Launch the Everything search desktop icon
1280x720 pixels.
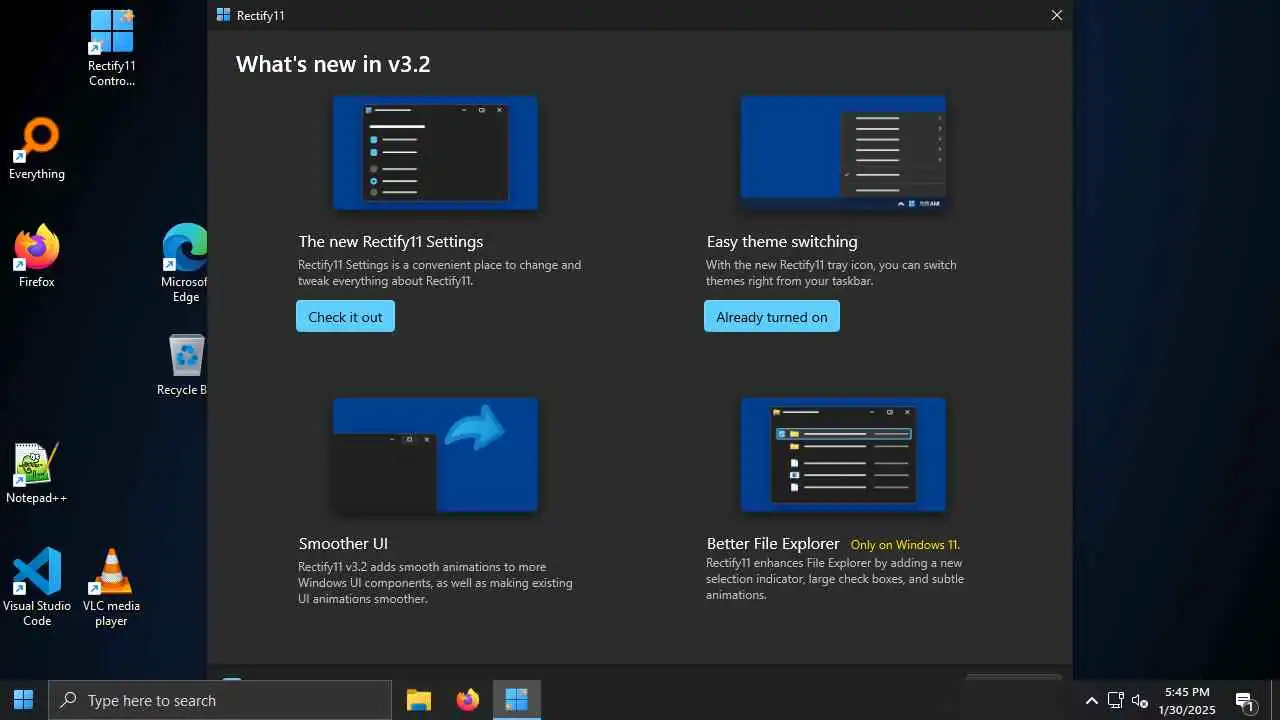click(x=37, y=150)
